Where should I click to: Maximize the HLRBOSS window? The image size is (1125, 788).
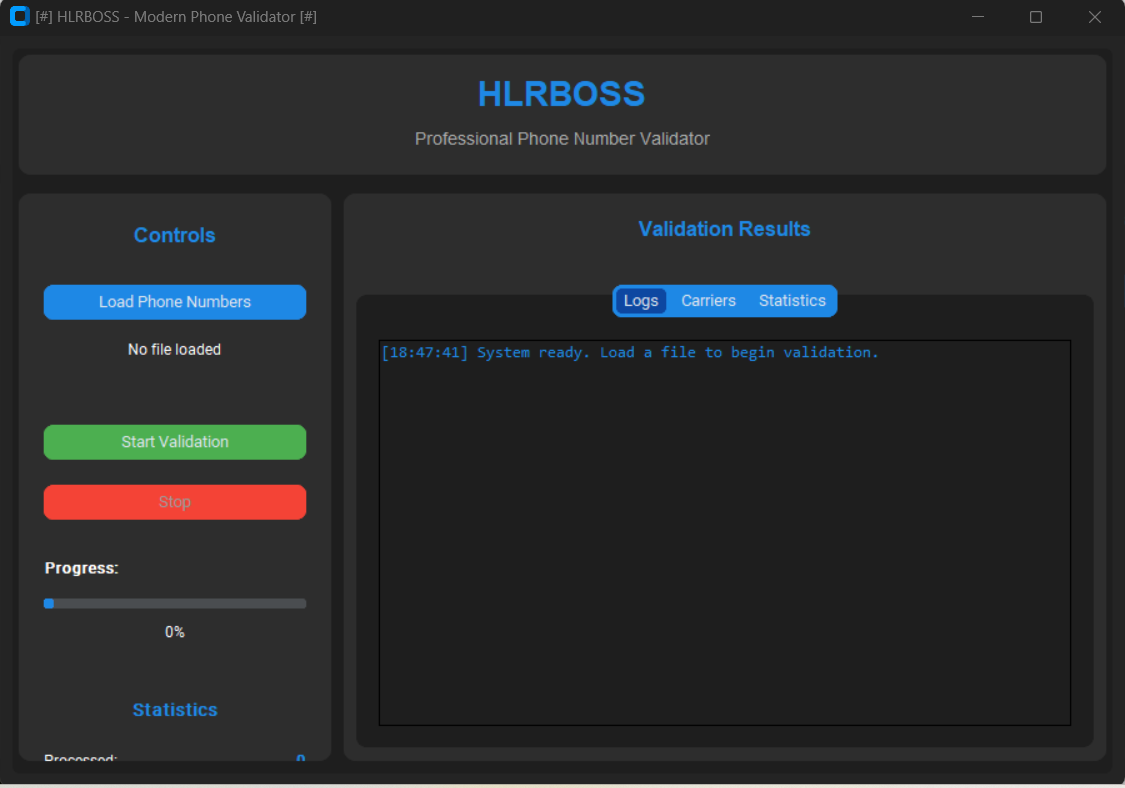click(1036, 17)
